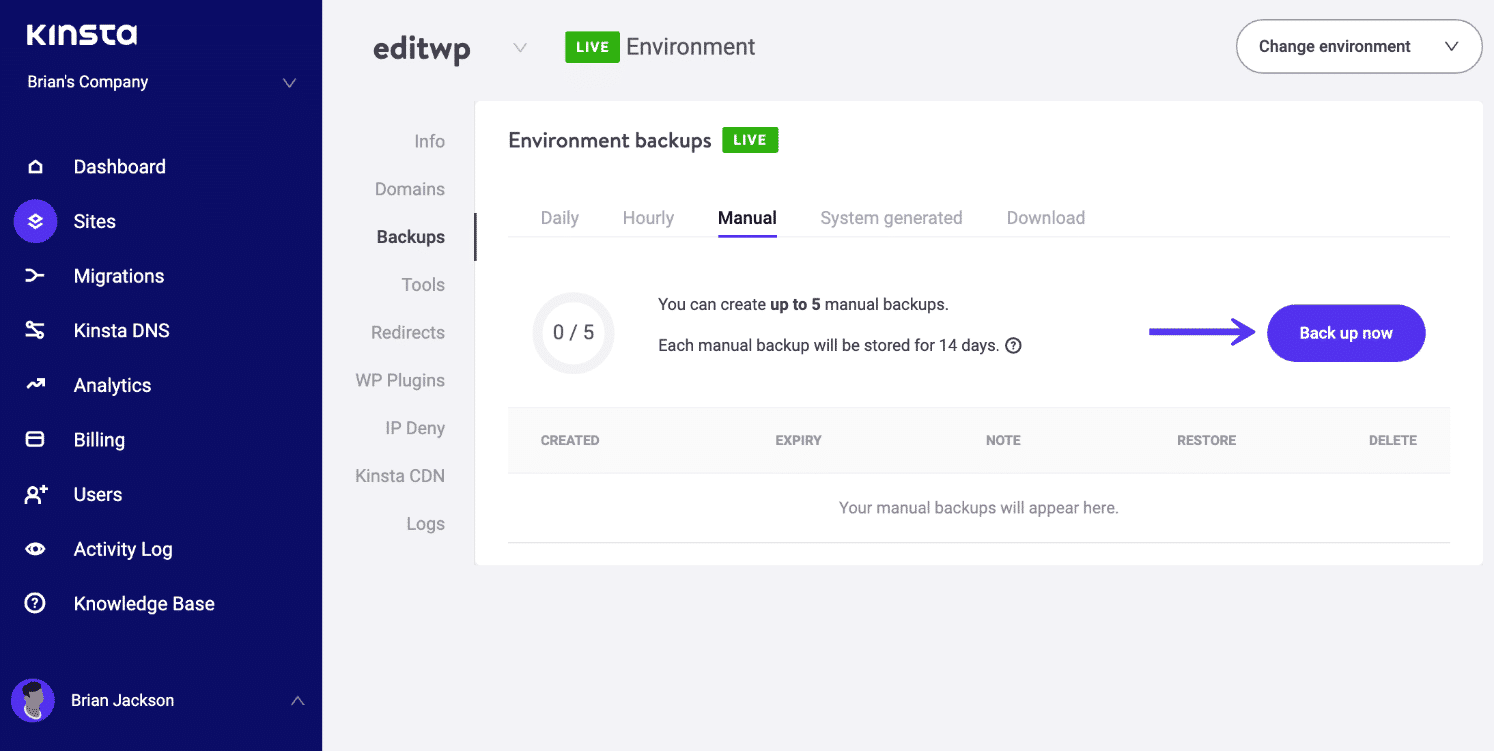Click Brian Jackson's profile avatar
Viewport: 1494px width, 751px height.
click(x=33, y=701)
